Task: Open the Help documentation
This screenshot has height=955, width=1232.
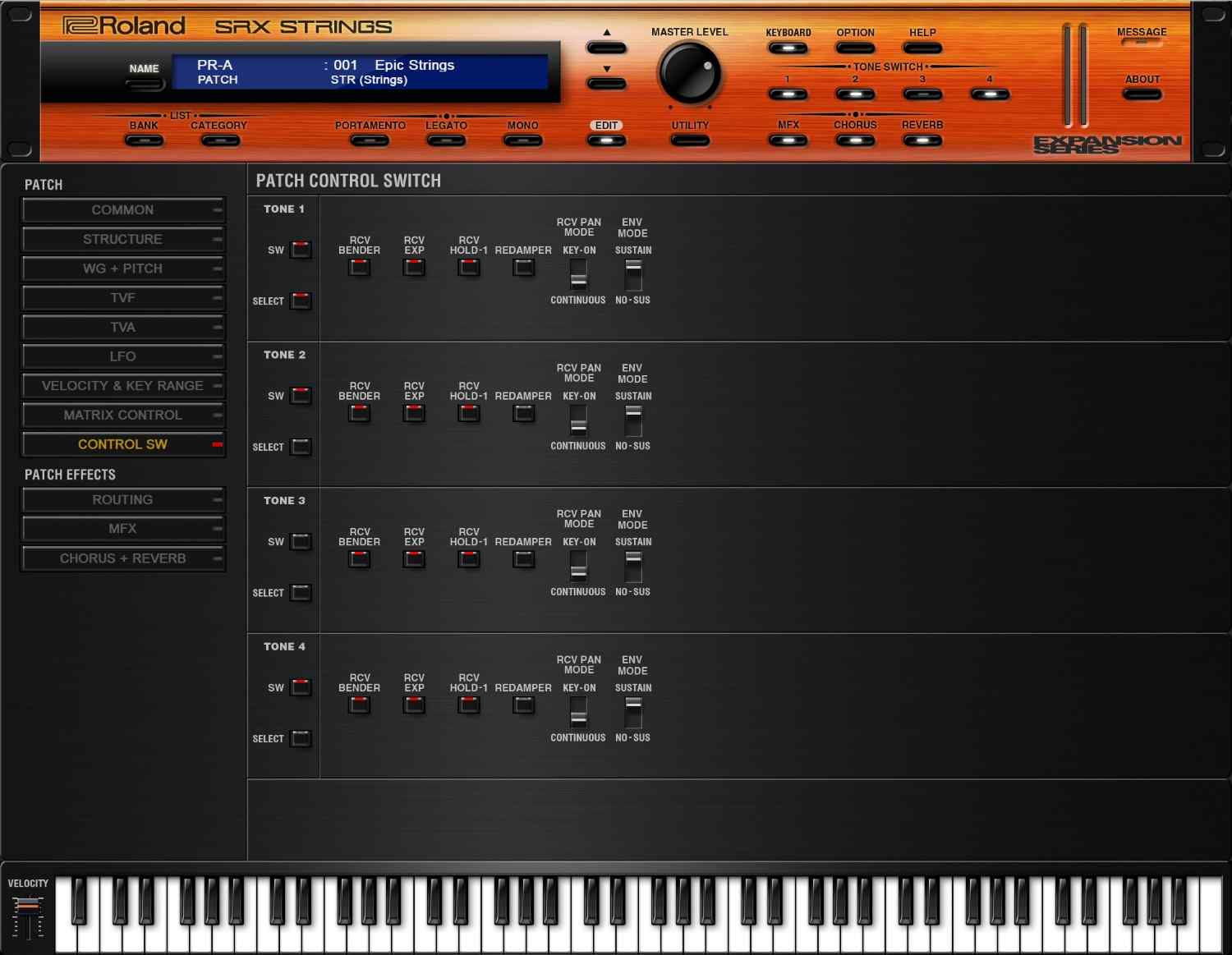Action: coord(922,48)
